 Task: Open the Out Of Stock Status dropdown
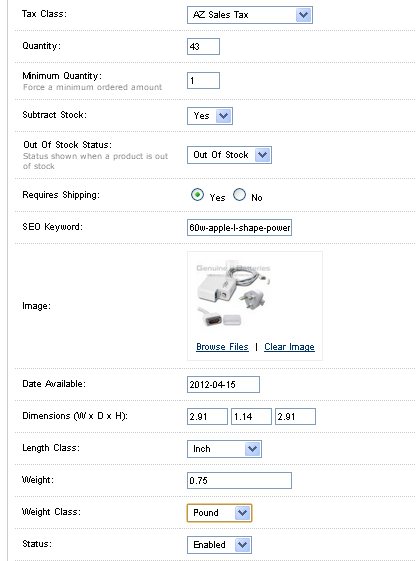[229, 155]
